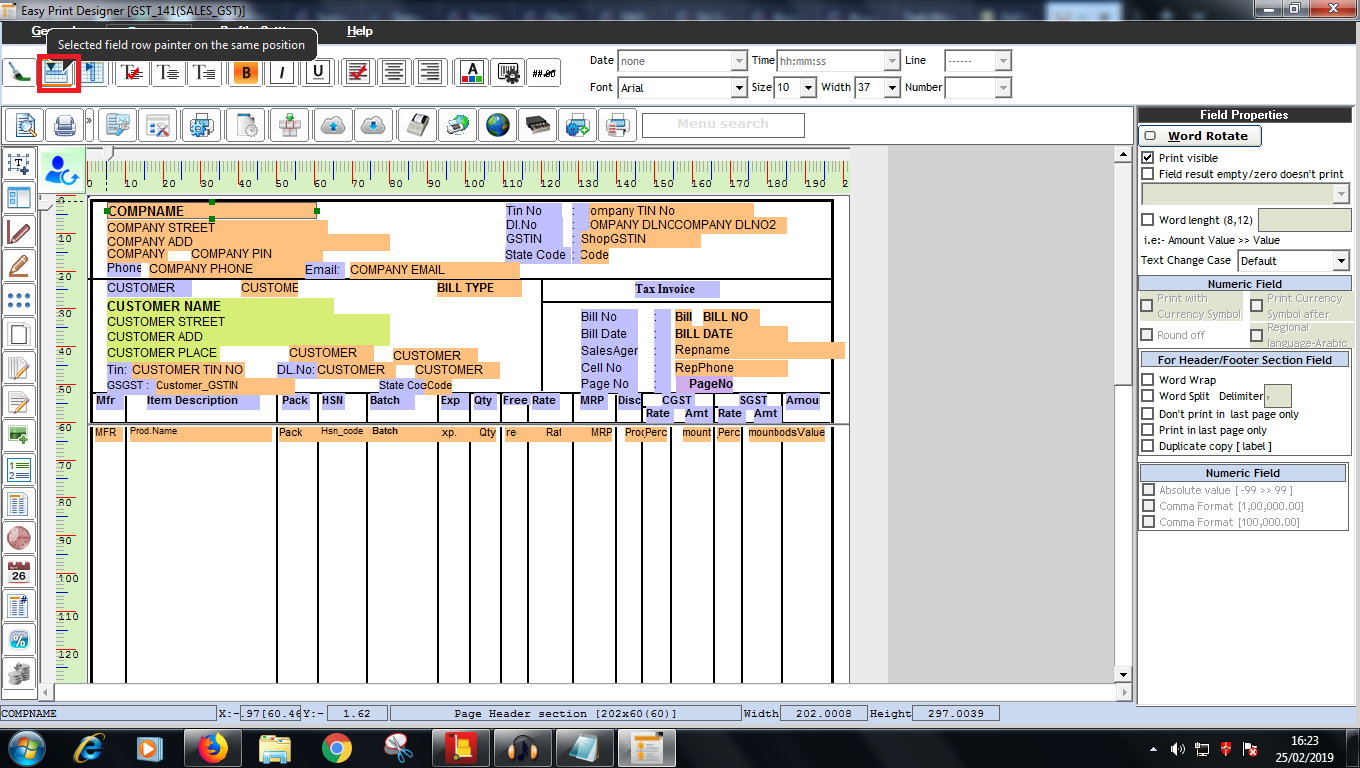Open the Help menu
Viewport: 1360px width, 768px height.
click(x=360, y=31)
